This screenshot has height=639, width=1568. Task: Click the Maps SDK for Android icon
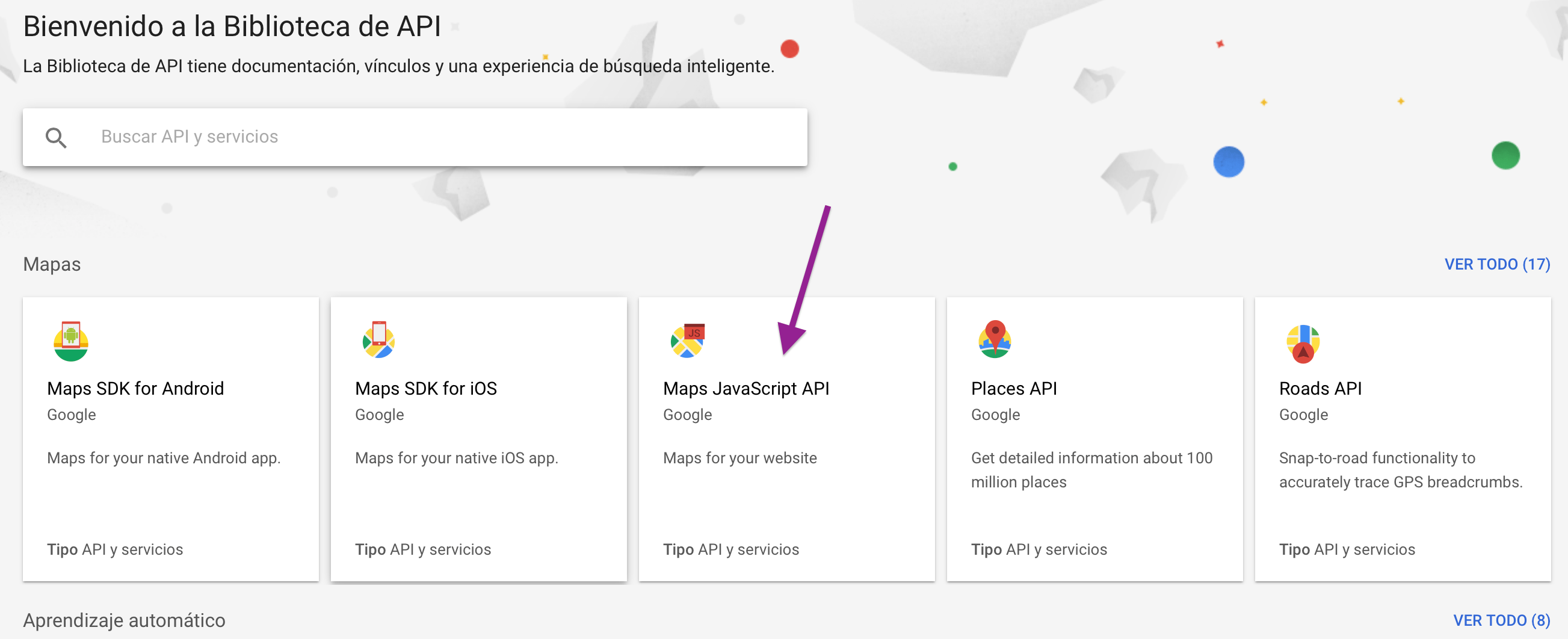click(70, 341)
